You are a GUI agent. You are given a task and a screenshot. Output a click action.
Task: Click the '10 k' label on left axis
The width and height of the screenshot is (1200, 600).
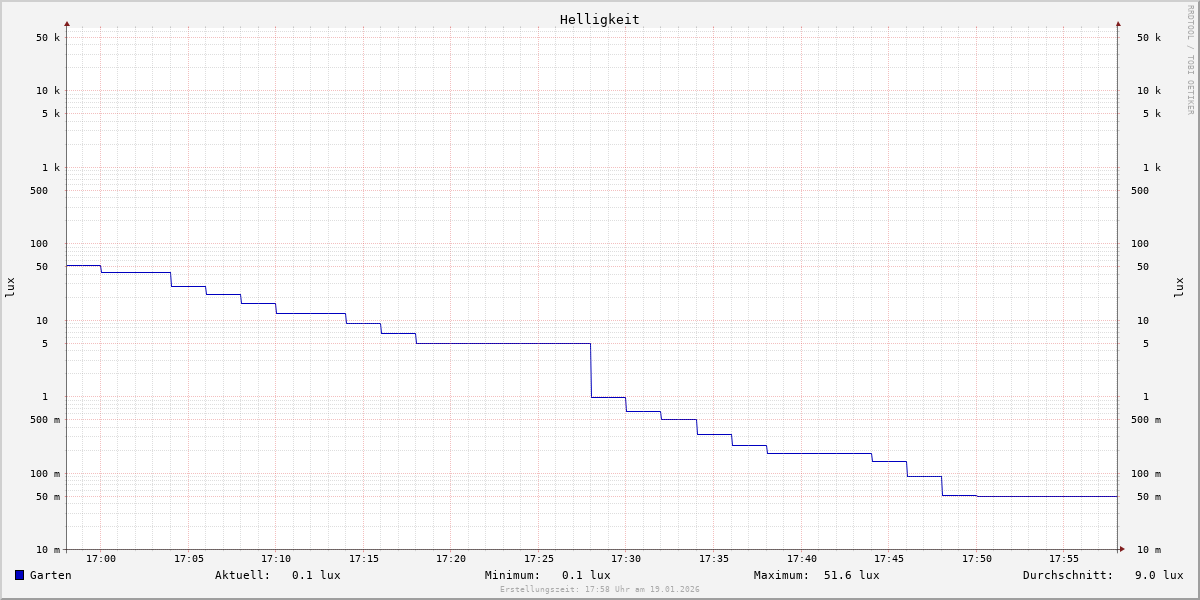48,91
